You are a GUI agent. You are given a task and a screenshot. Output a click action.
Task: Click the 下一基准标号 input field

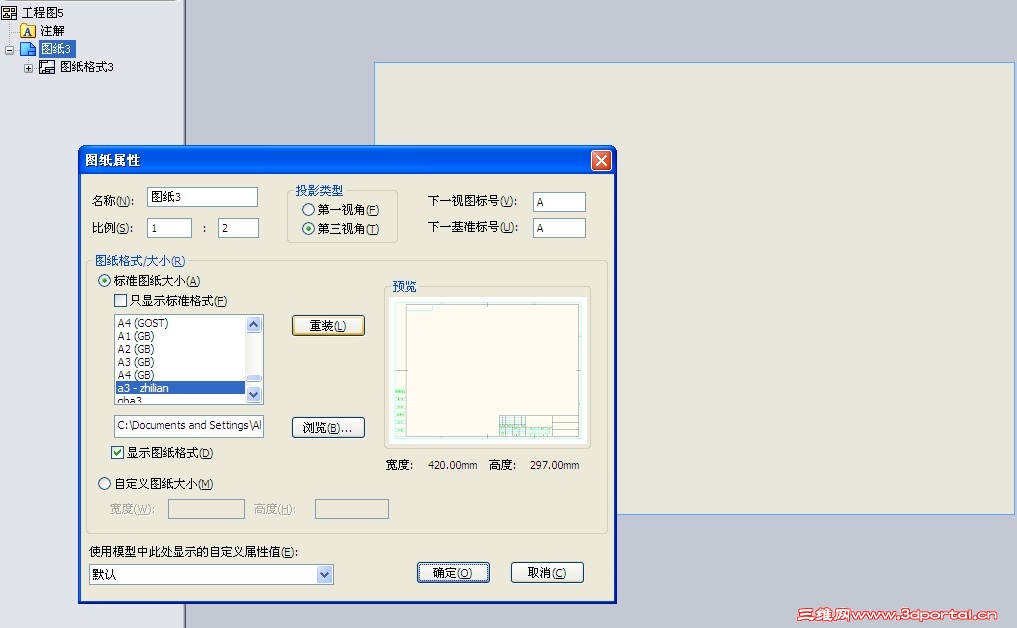pyautogui.click(x=559, y=228)
